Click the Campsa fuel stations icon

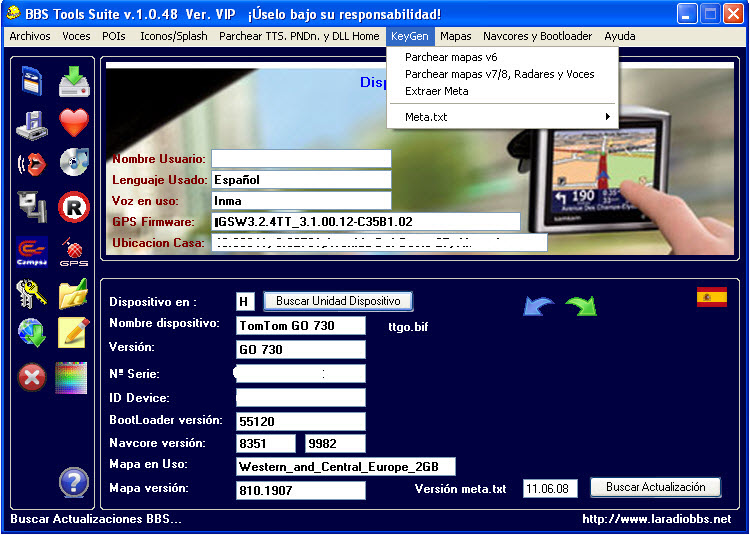click(x=32, y=251)
